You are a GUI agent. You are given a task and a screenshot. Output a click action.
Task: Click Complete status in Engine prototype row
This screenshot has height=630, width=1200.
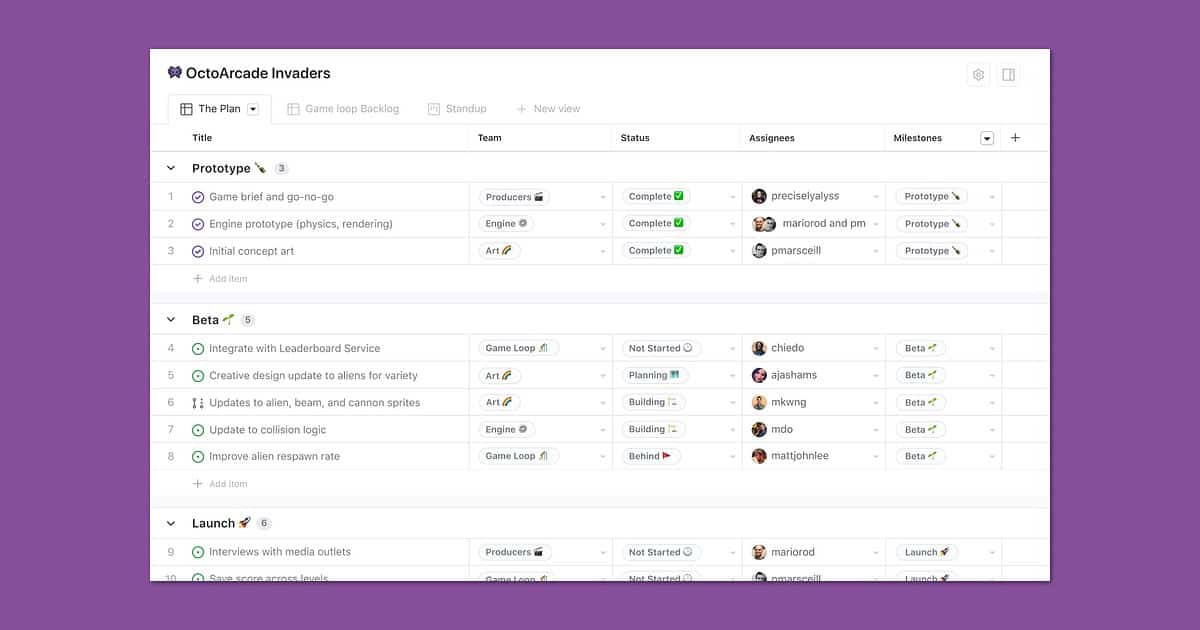click(x=657, y=224)
